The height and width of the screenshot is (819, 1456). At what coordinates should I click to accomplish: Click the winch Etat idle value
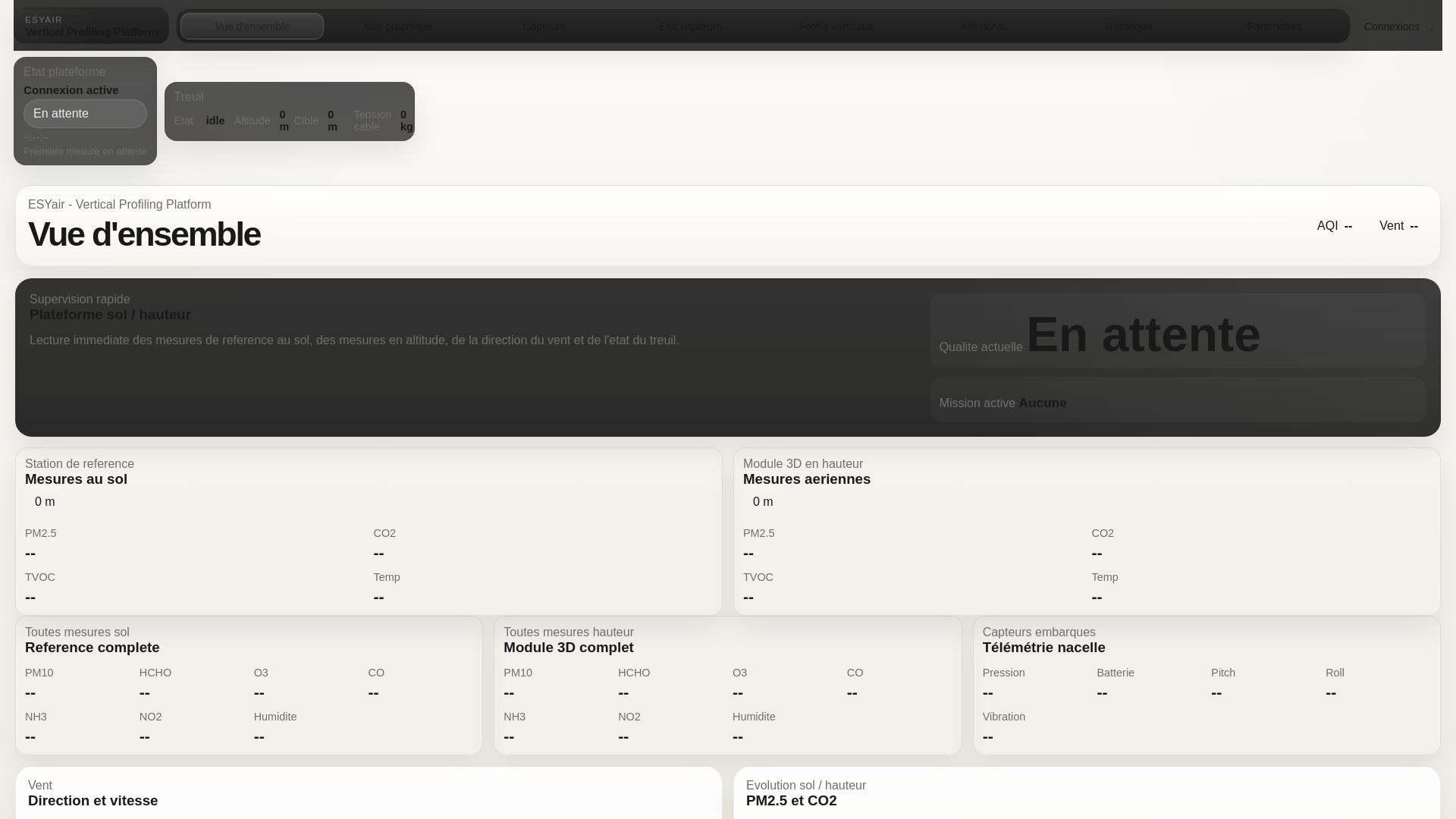click(215, 121)
